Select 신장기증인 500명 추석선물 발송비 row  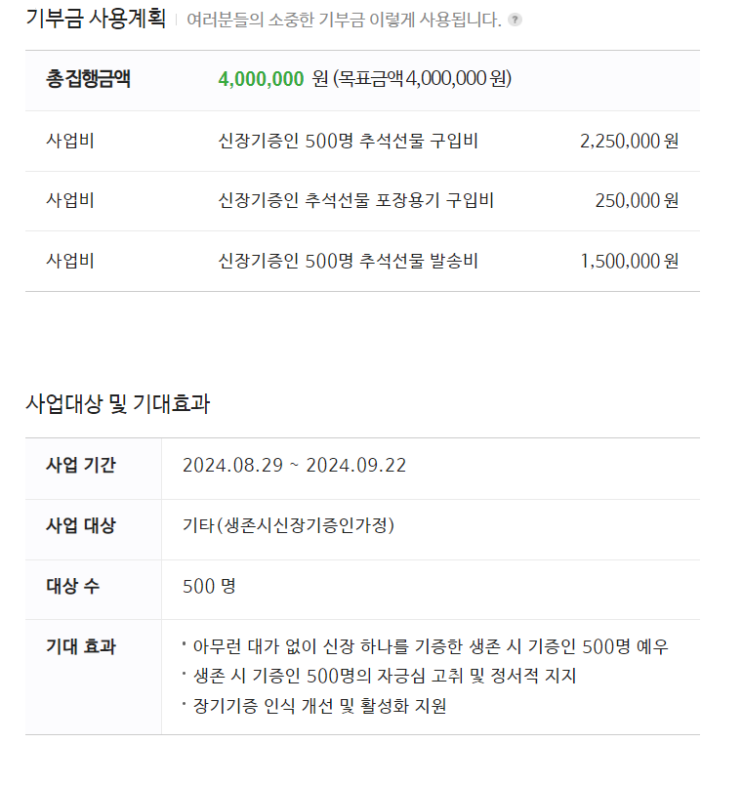point(362,261)
